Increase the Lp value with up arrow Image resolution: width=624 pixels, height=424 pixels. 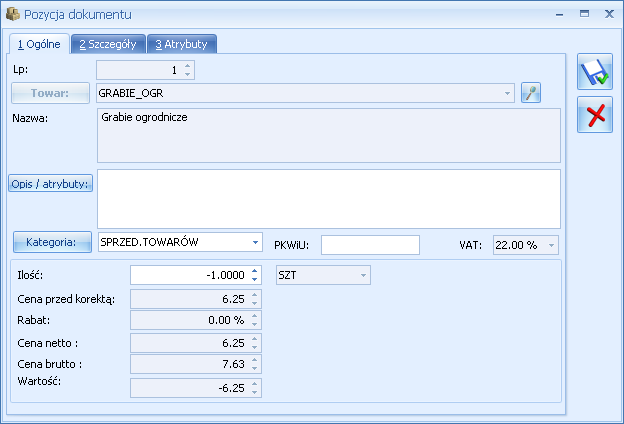coord(187,66)
